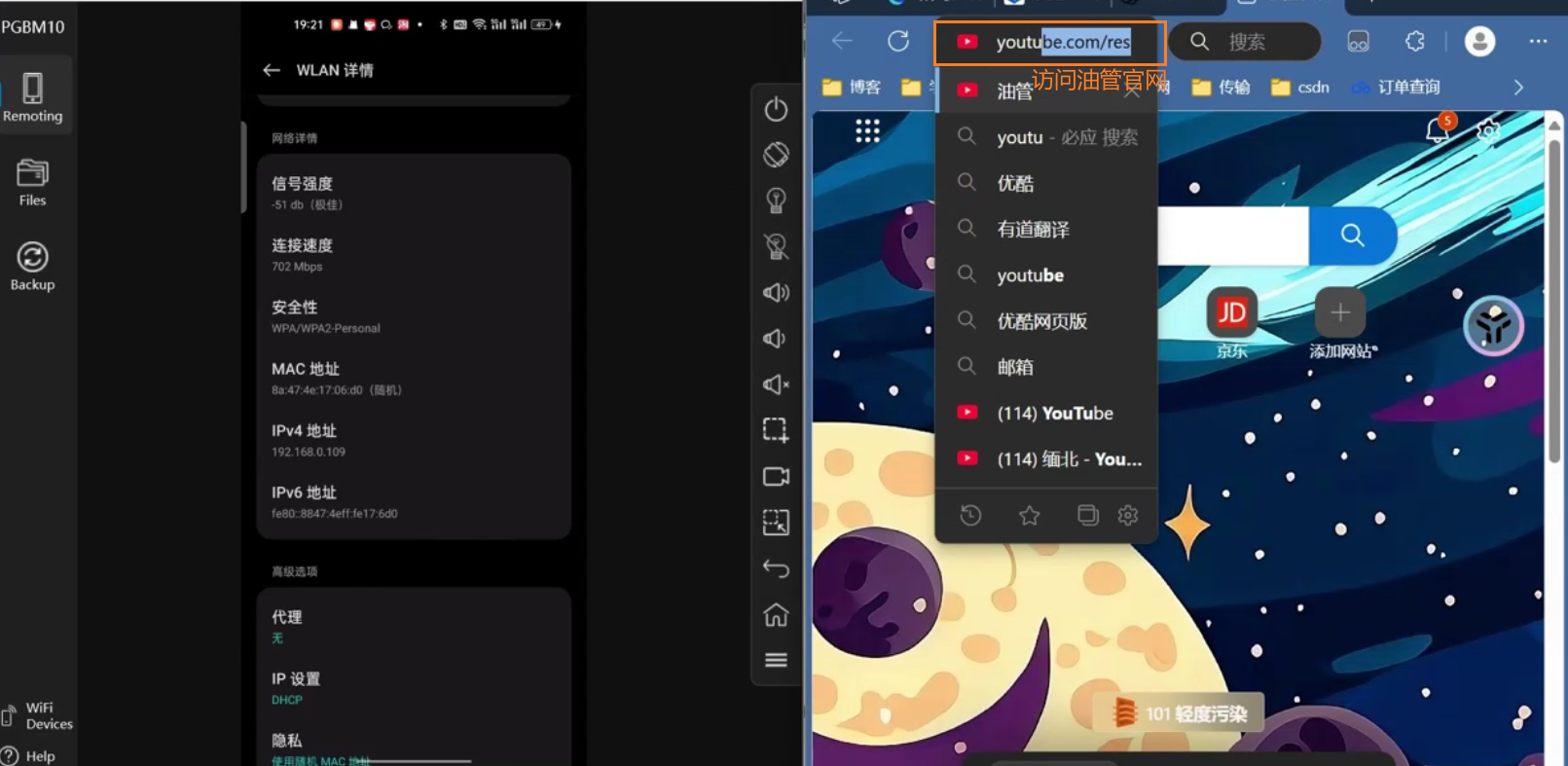
Task: Select the 连接速度 row
Action: pos(414,255)
